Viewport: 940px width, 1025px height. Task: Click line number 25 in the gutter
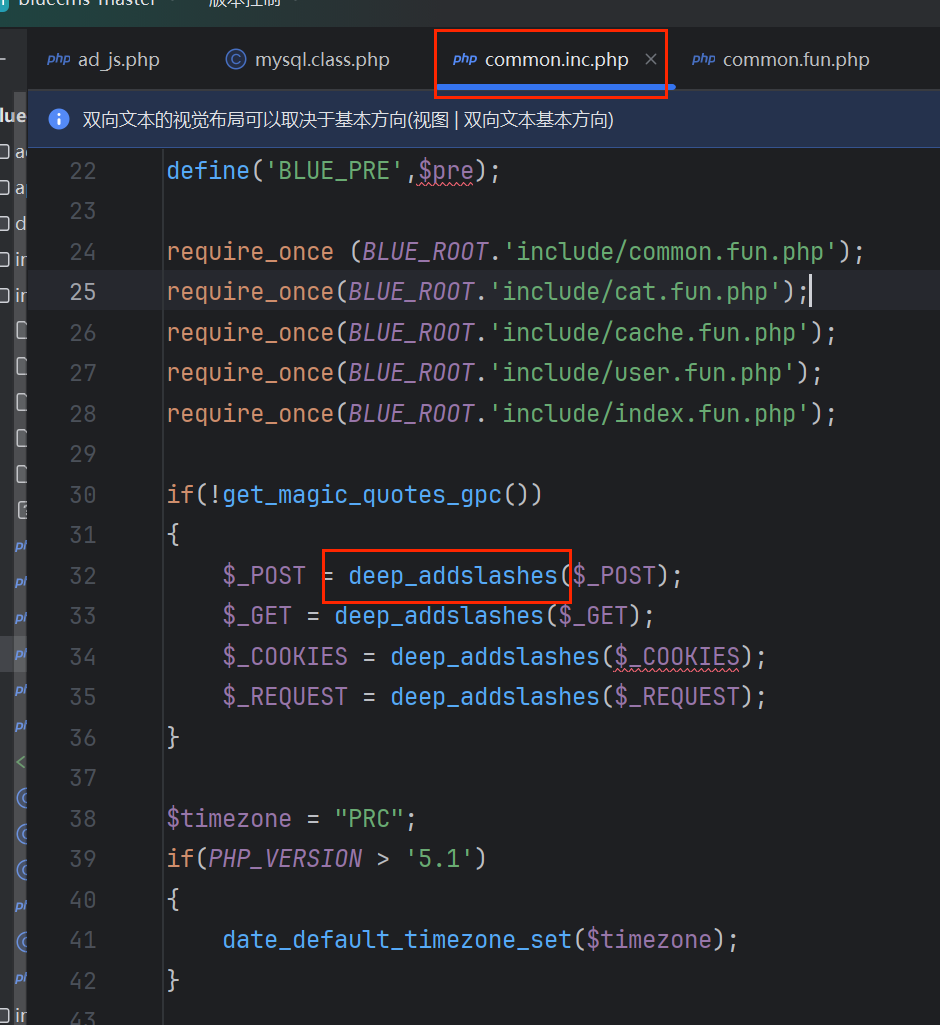tap(83, 292)
